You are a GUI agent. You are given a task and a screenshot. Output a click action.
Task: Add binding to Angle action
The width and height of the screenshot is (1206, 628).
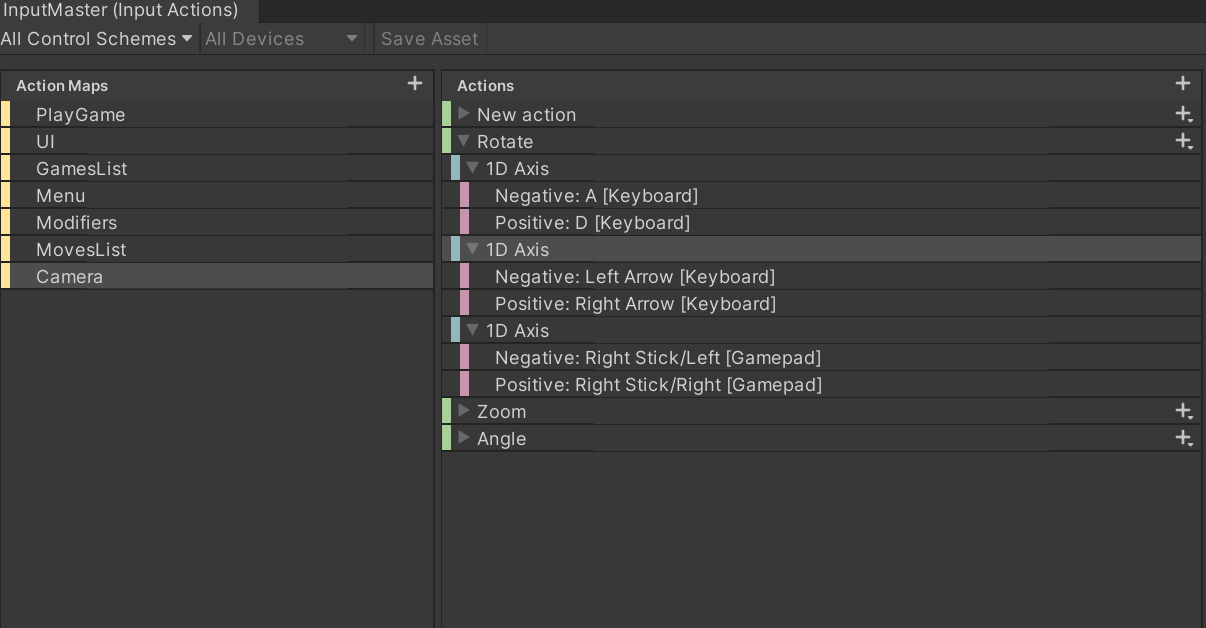[1184, 438]
